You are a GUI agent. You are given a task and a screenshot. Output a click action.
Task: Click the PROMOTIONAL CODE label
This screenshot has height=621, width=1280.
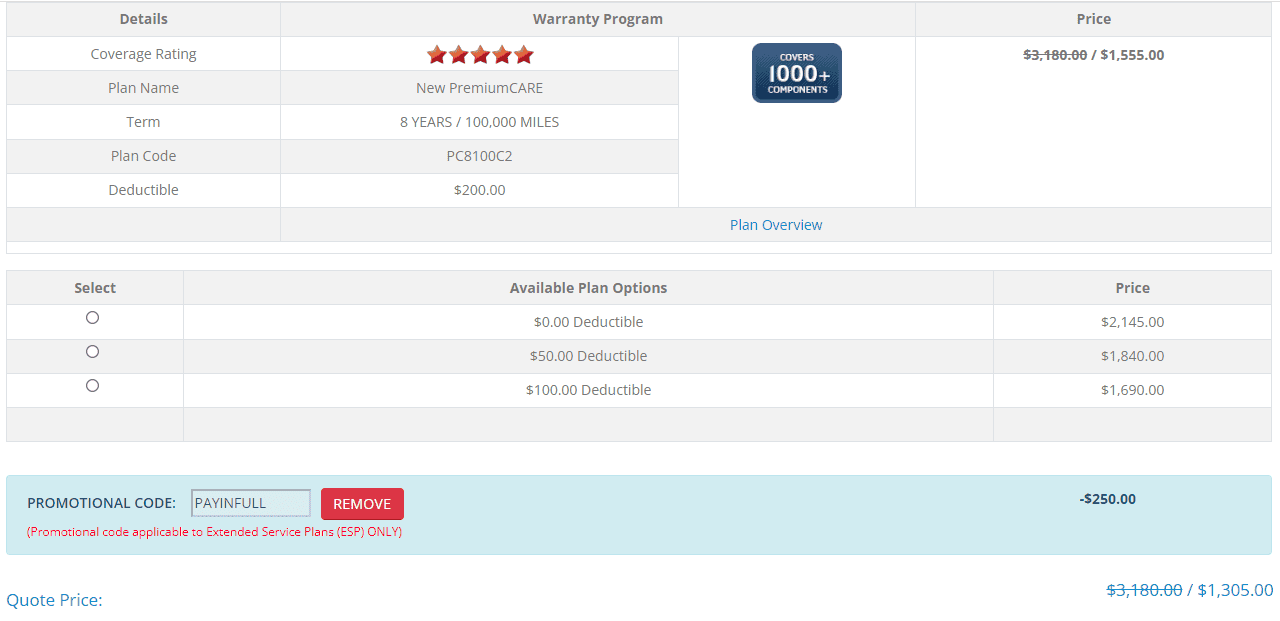coord(101,503)
